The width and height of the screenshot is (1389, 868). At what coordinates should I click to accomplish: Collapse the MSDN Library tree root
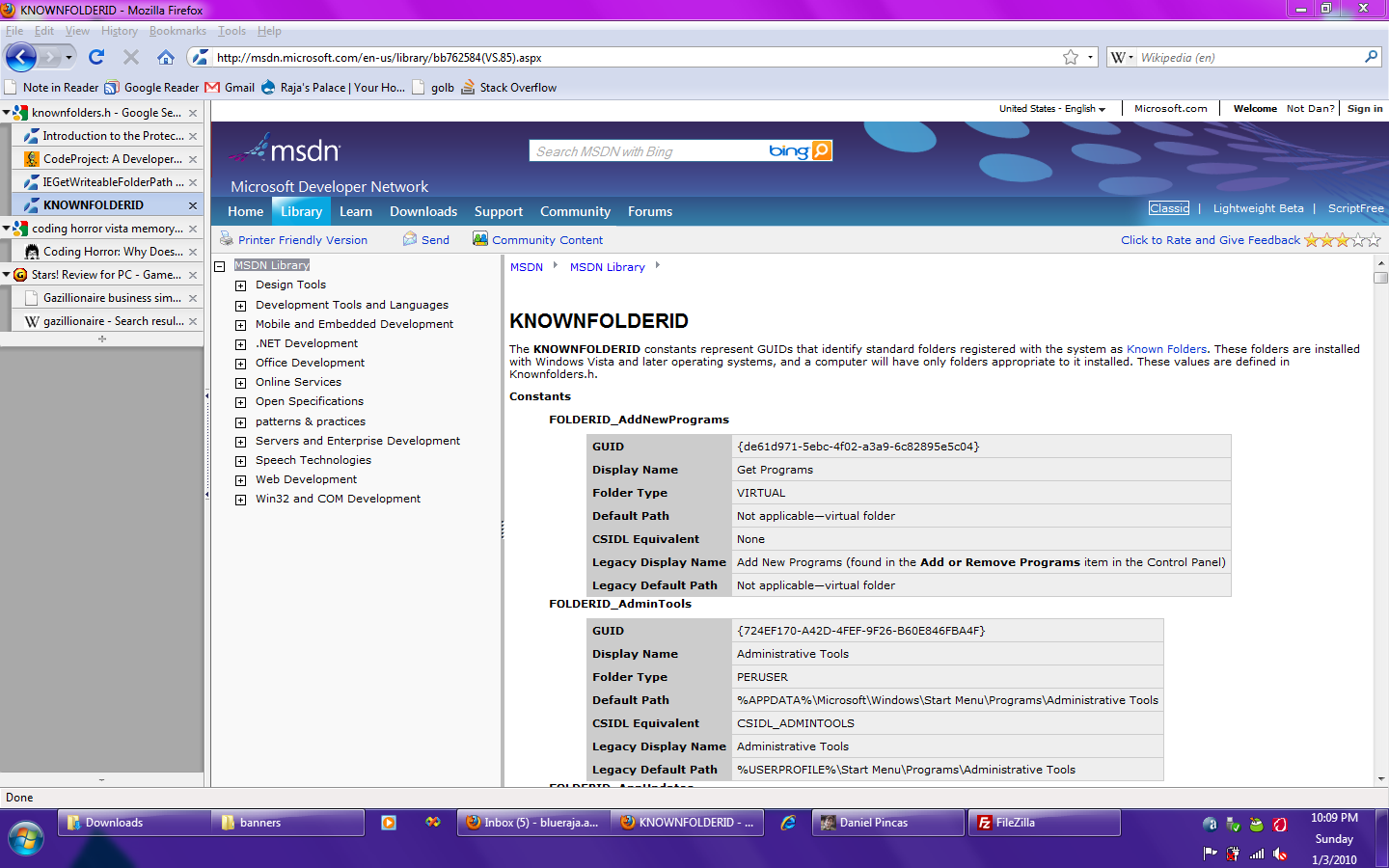coord(220,265)
